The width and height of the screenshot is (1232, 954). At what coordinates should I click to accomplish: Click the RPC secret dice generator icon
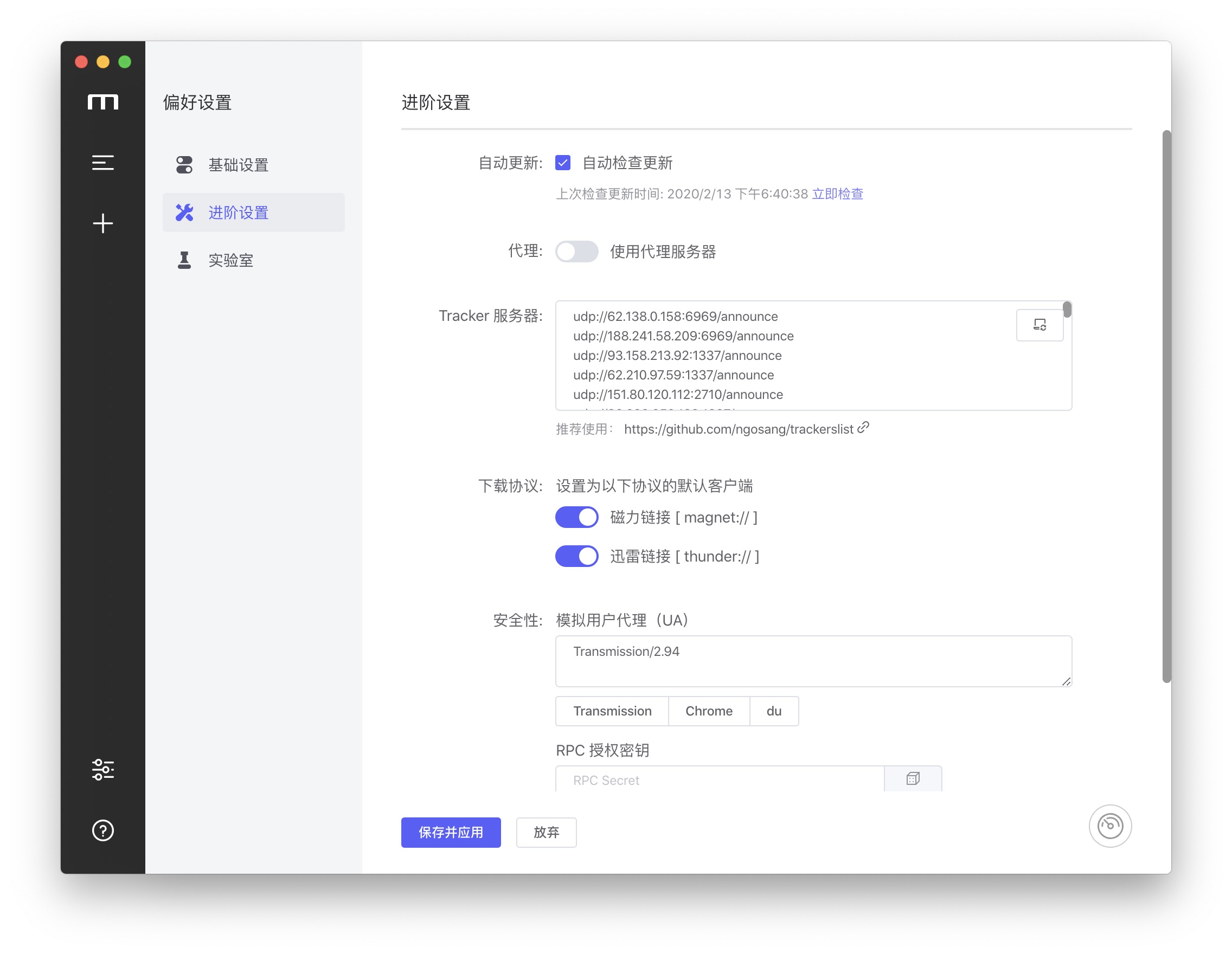(912, 779)
